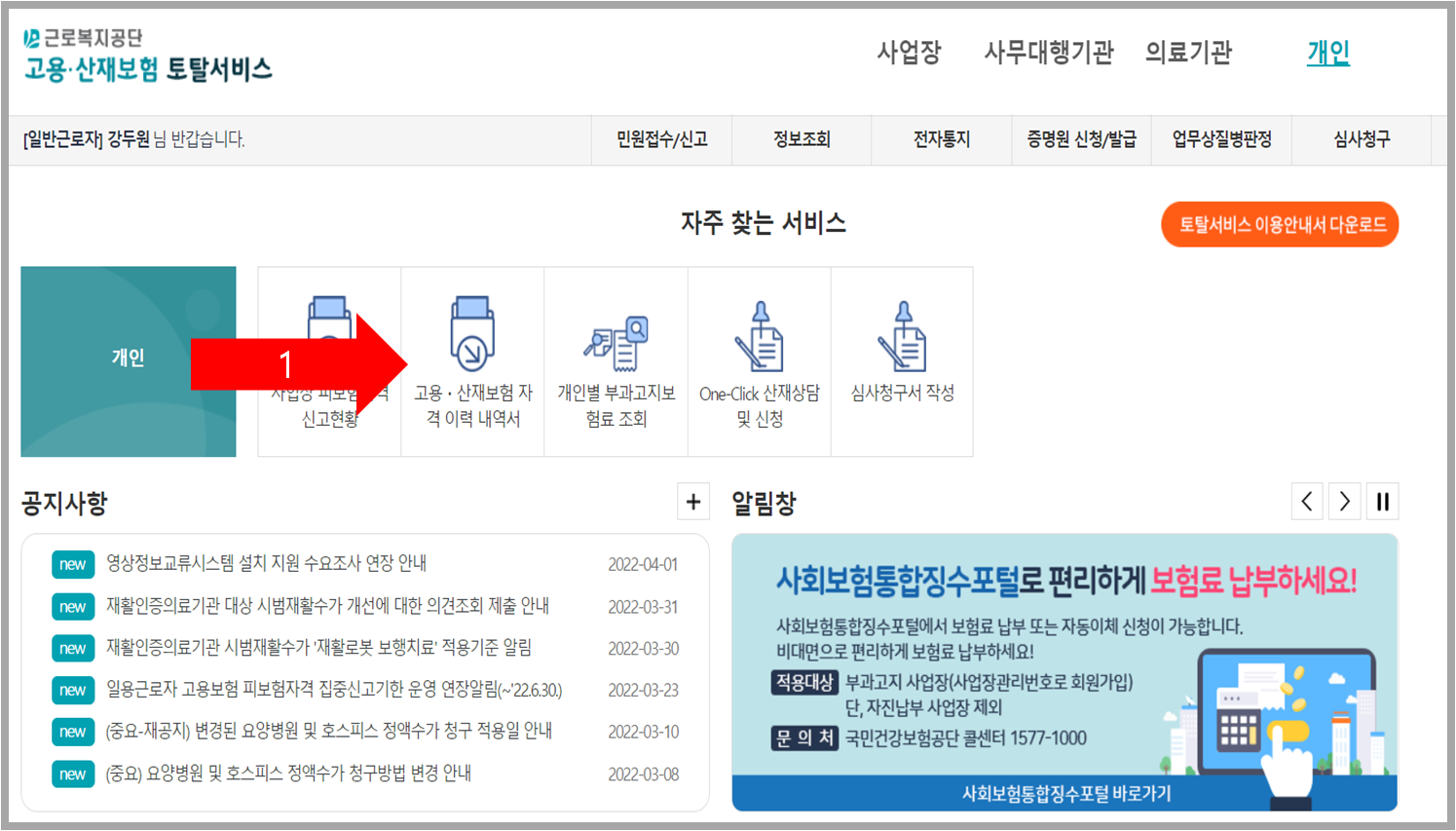Image resolution: width=1456 pixels, height=831 pixels.
Task: Open the 증명원 신청/발급 menu
Action: tap(1081, 139)
